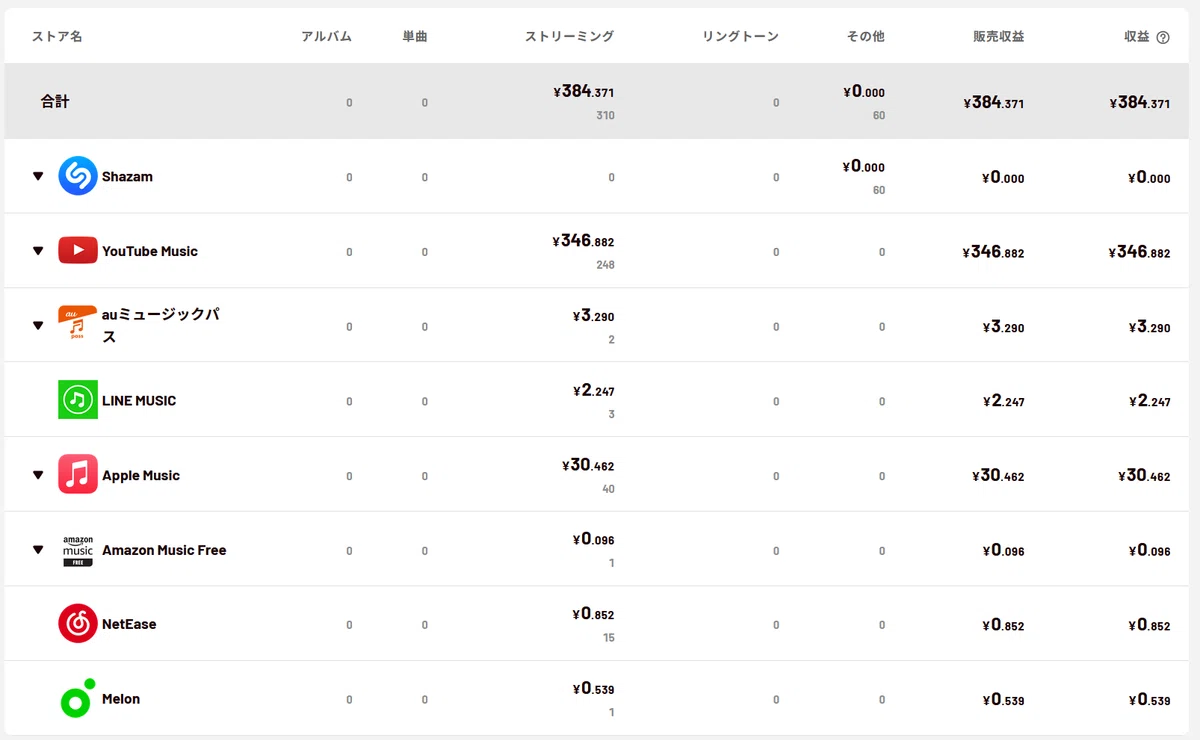Expand the Amazon Music Free row triangle
Image resolution: width=1200 pixels, height=740 pixels.
(x=38, y=550)
